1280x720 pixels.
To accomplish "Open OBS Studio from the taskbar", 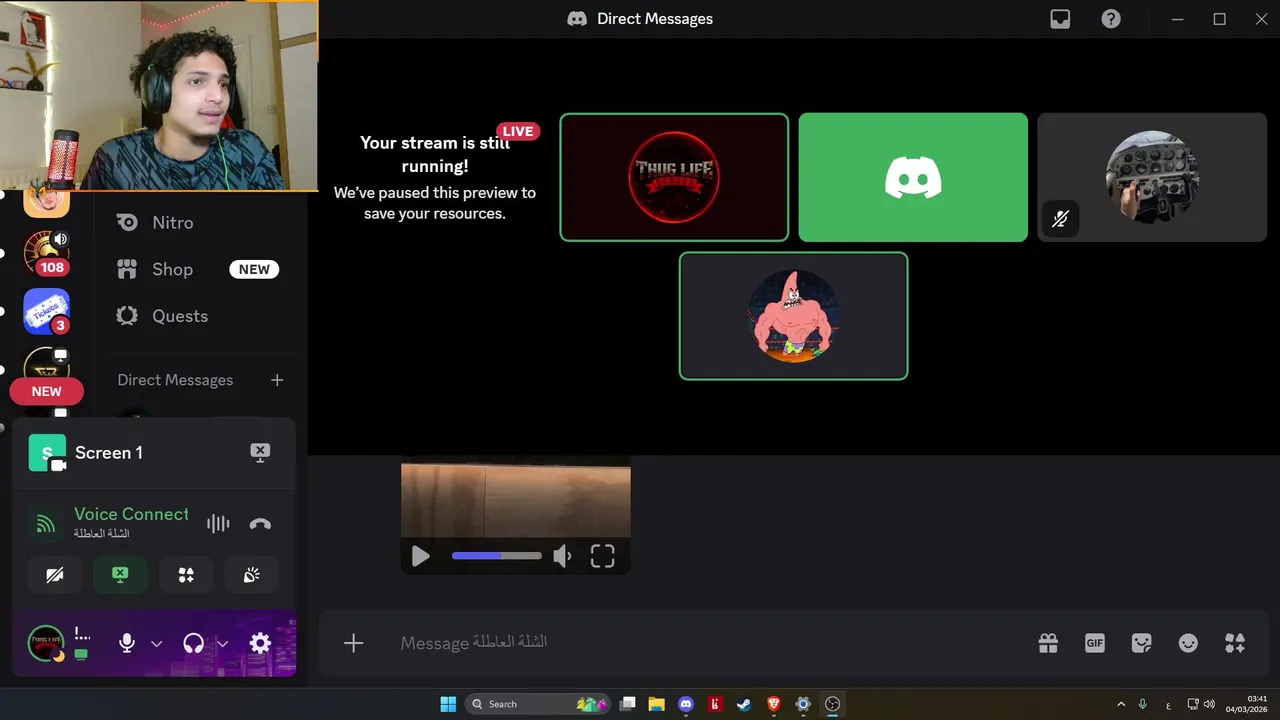I will point(832,704).
